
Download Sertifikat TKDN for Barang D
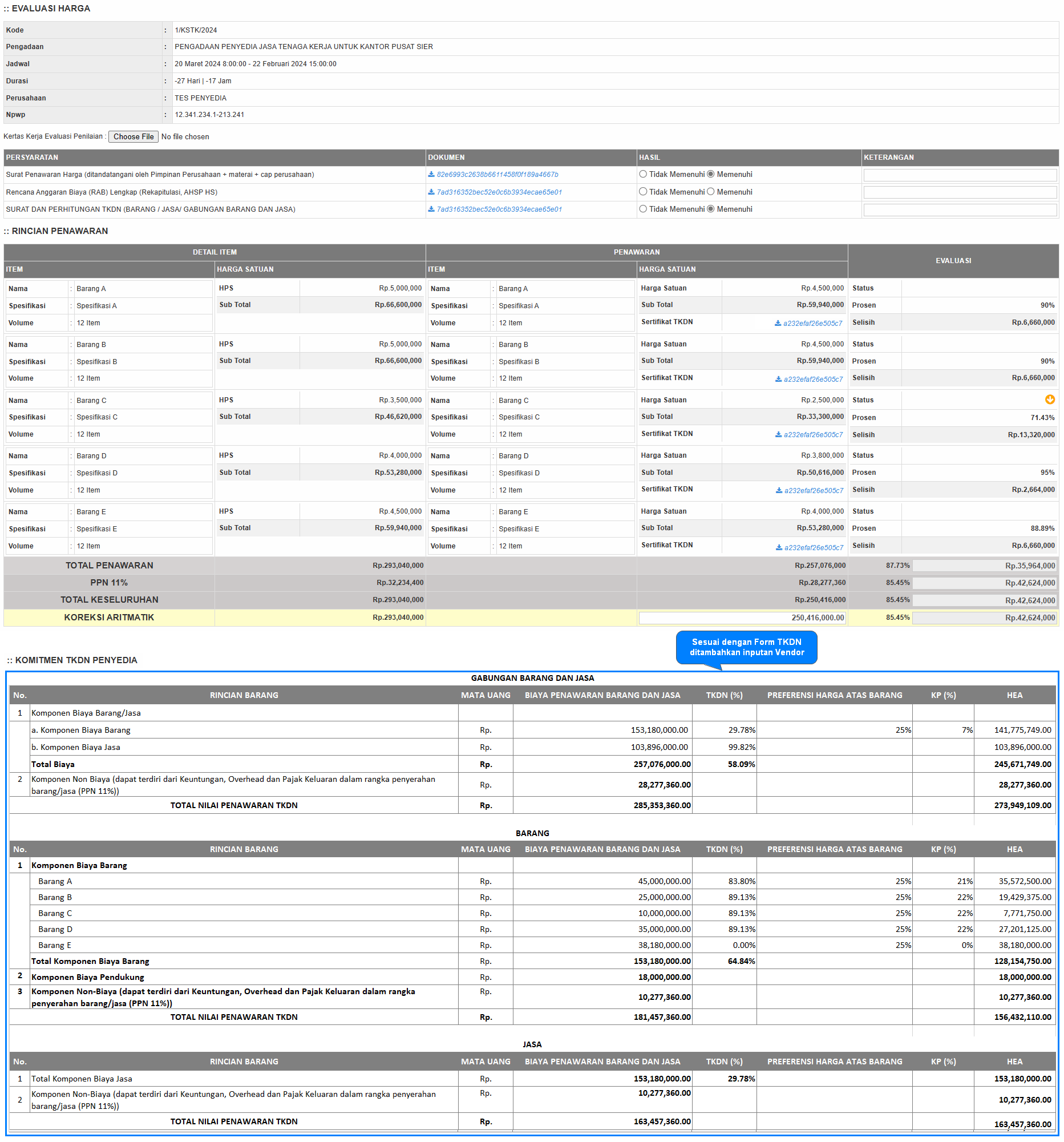click(779, 491)
